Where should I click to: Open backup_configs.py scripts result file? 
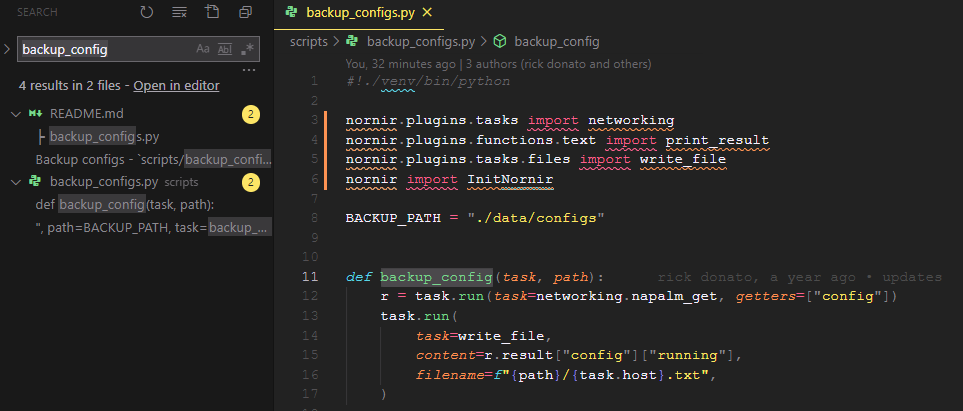104,182
